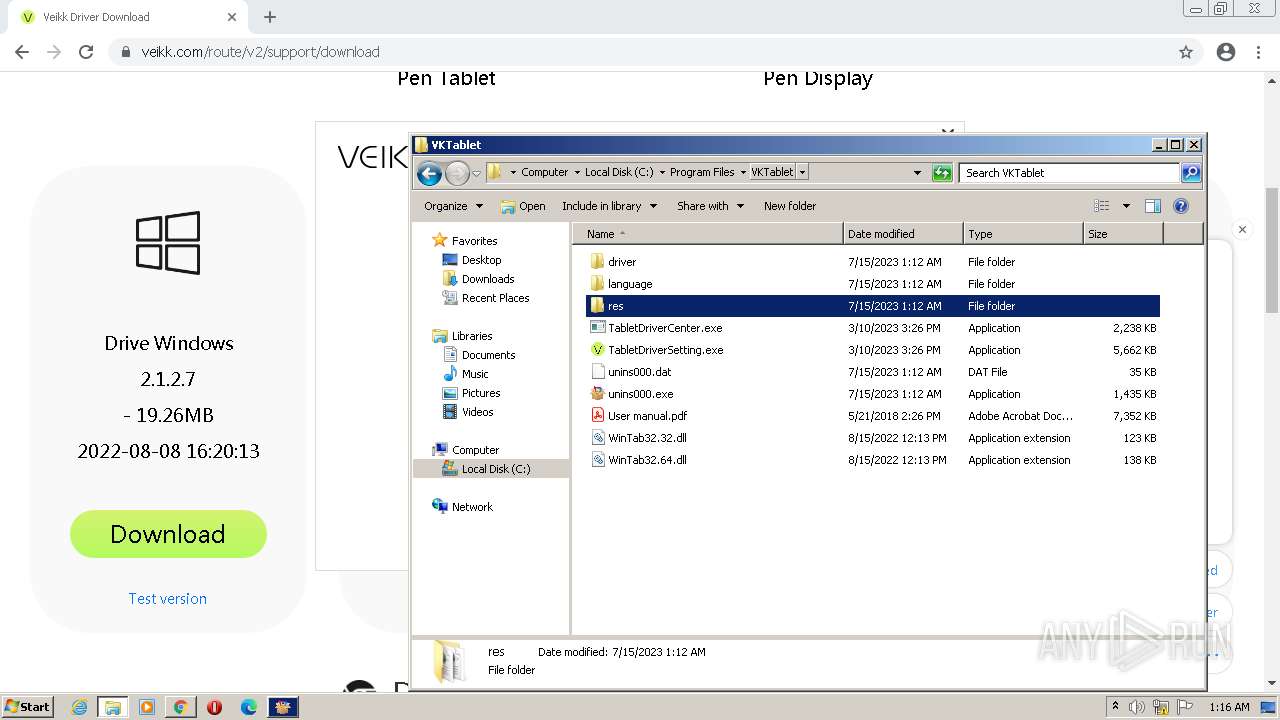1280x720 pixels.
Task: Open a new Chrome tab
Action: coord(270,17)
